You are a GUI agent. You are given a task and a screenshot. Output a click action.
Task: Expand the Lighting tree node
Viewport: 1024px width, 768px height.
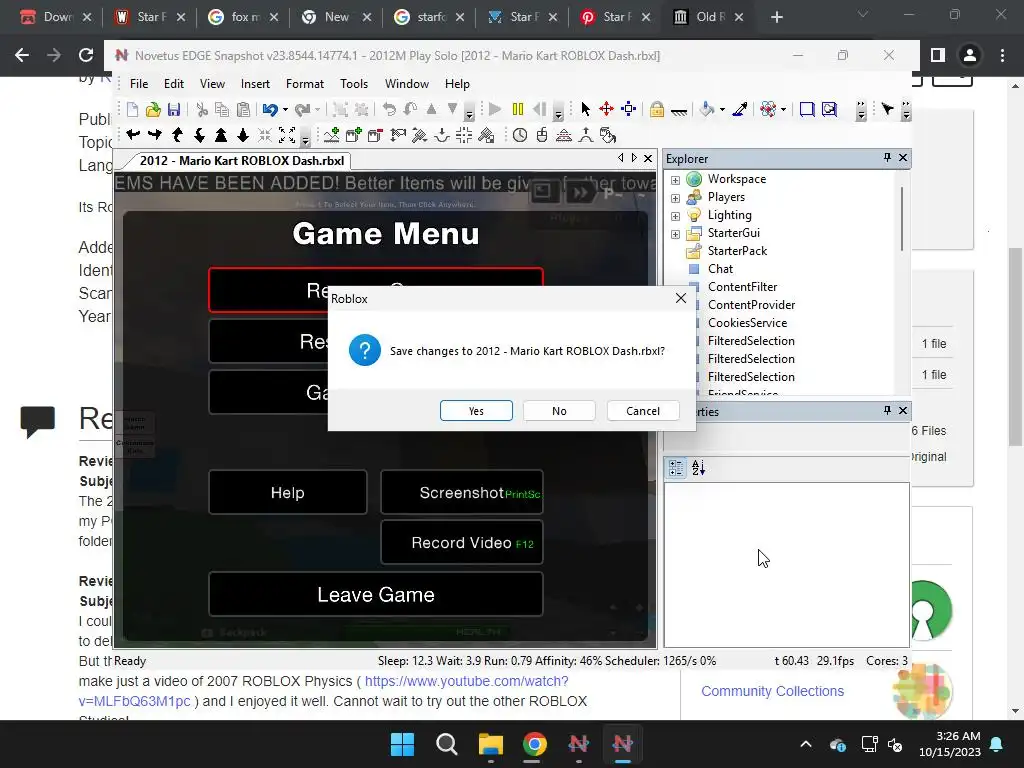[x=675, y=216]
